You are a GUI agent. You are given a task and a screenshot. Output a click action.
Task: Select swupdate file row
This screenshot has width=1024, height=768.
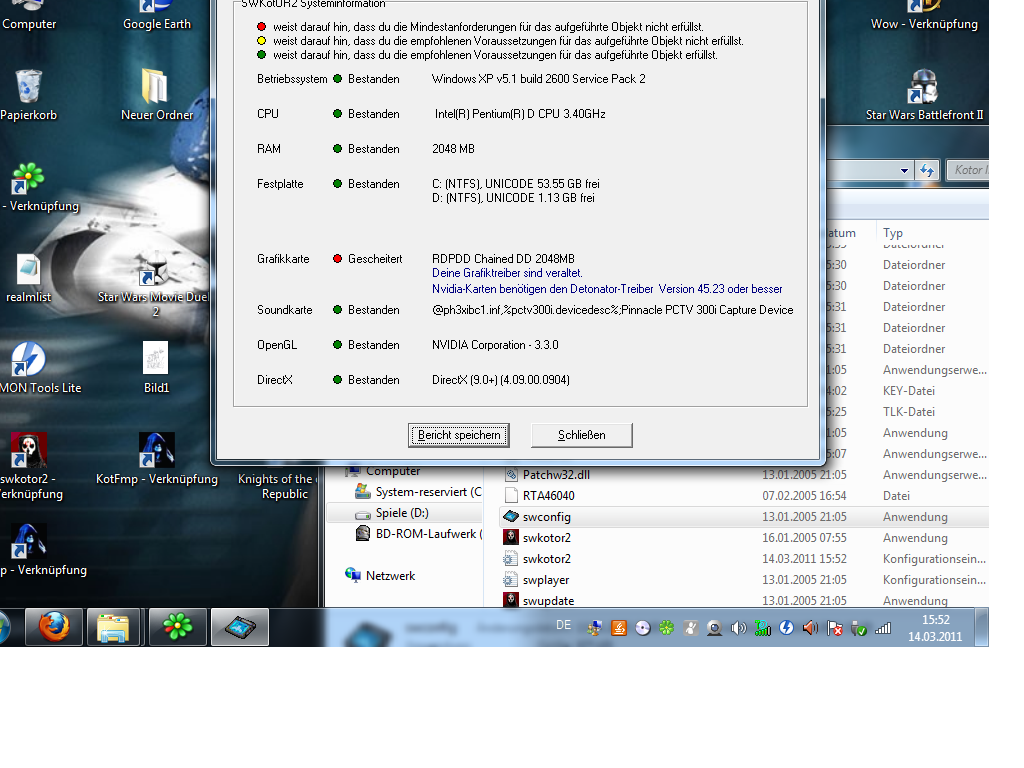click(x=744, y=600)
